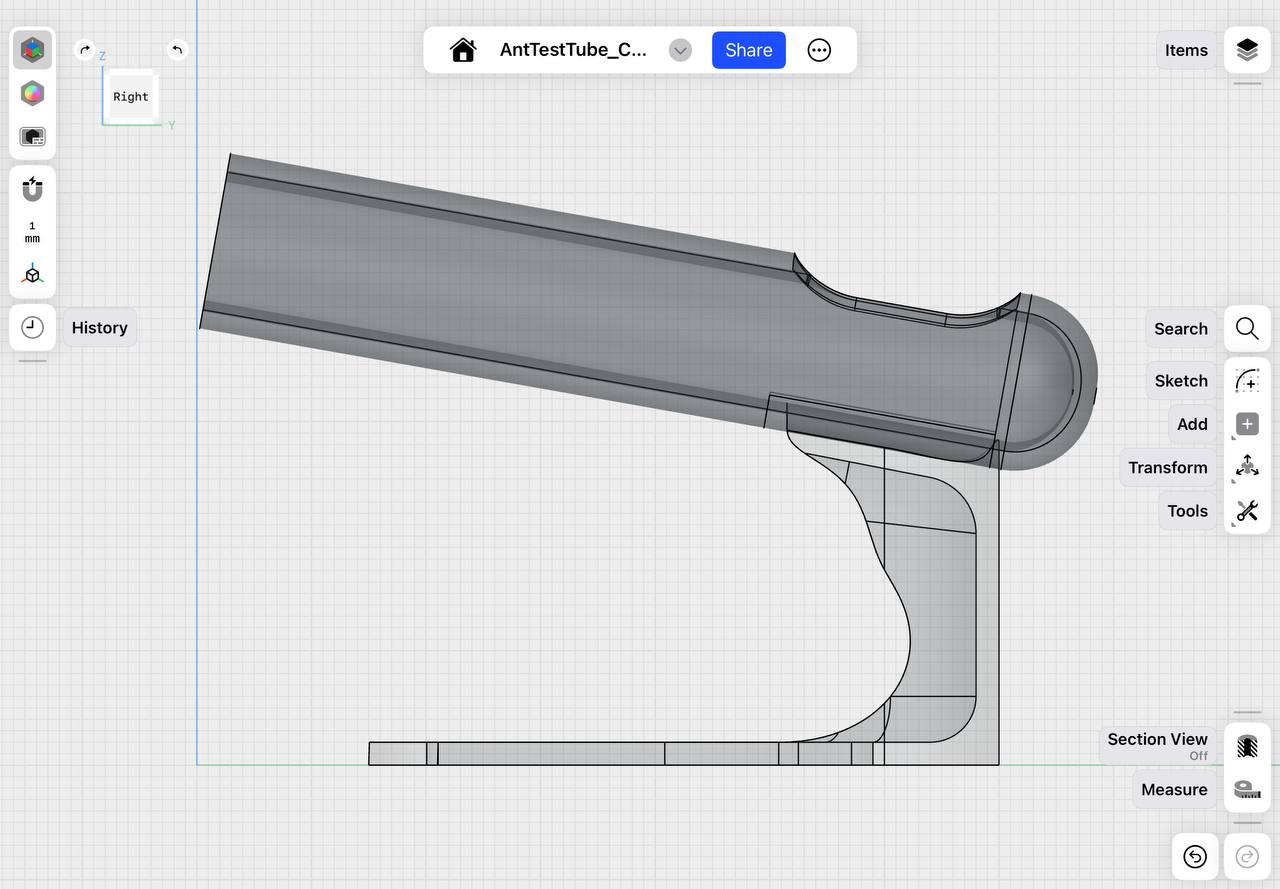Open the Tools wrench icon
The height and width of the screenshot is (889, 1280).
coord(1246,511)
